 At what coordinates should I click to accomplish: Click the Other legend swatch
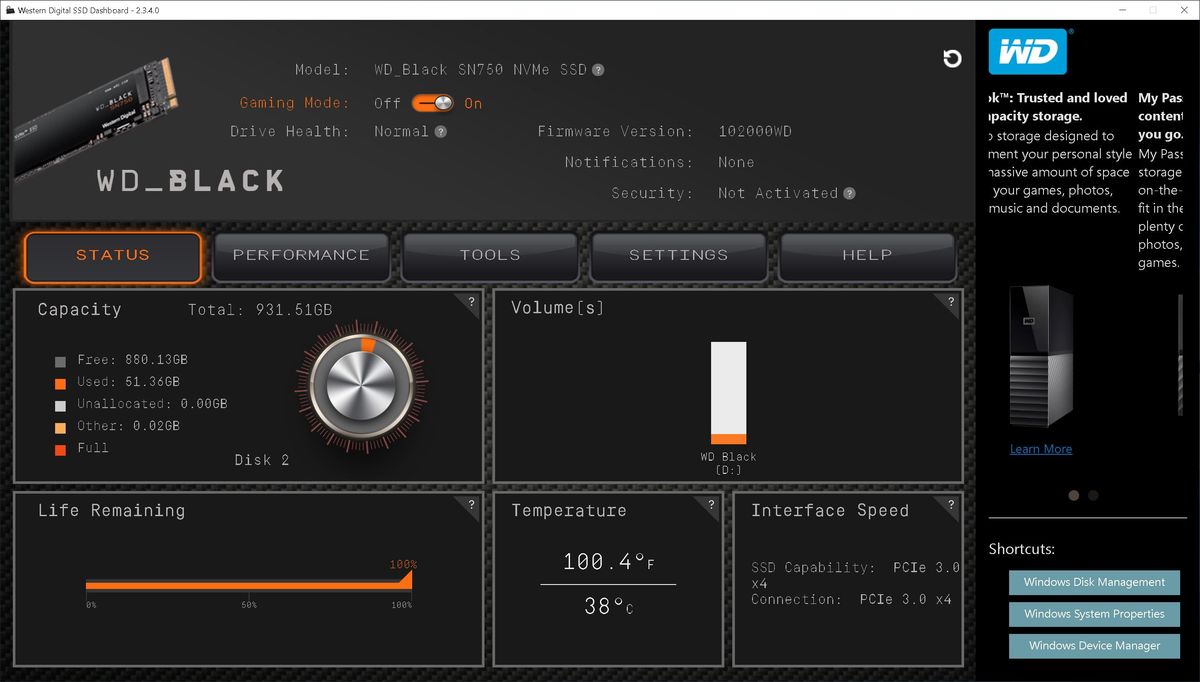60,427
